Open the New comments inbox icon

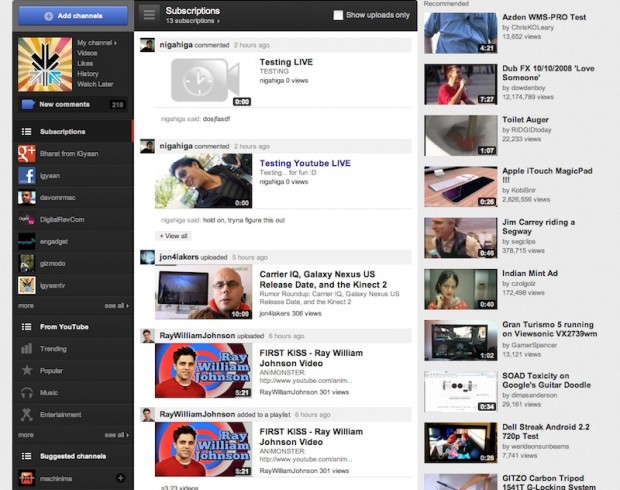coord(27,104)
